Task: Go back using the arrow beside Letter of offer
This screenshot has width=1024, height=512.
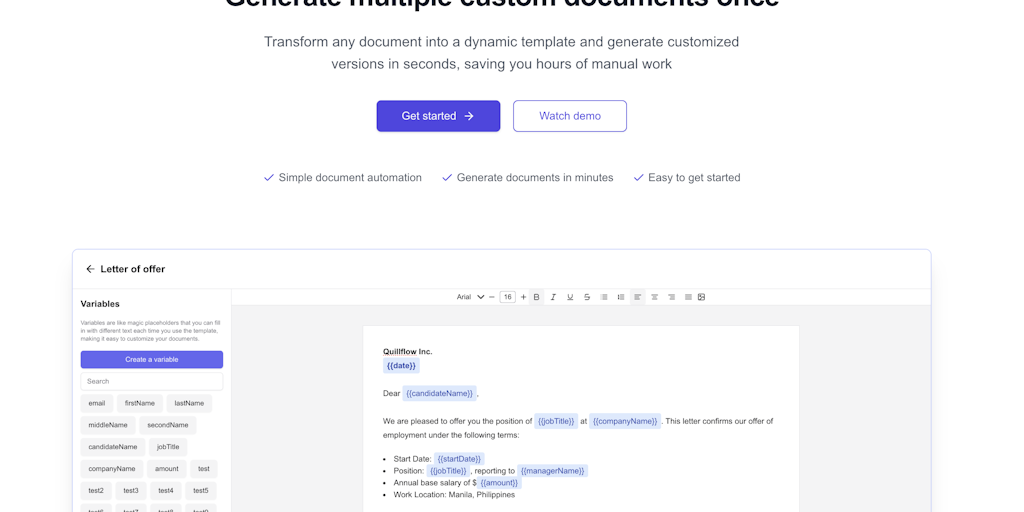Action: coord(90,269)
